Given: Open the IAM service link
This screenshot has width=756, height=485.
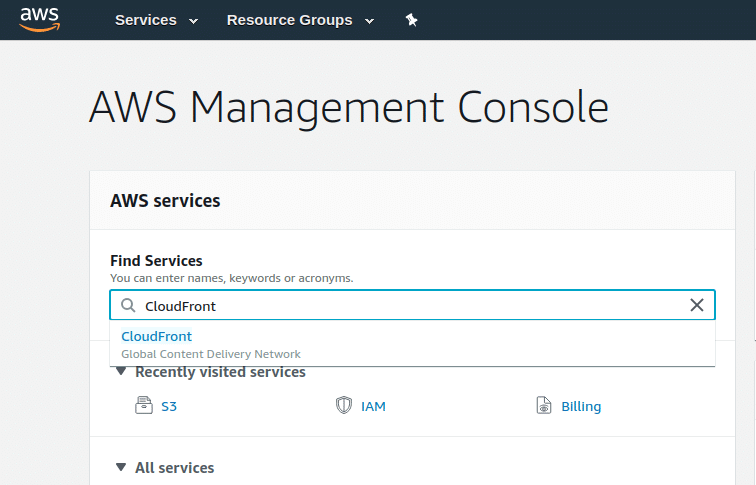Looking at the screenshot, I should [373, 406].
